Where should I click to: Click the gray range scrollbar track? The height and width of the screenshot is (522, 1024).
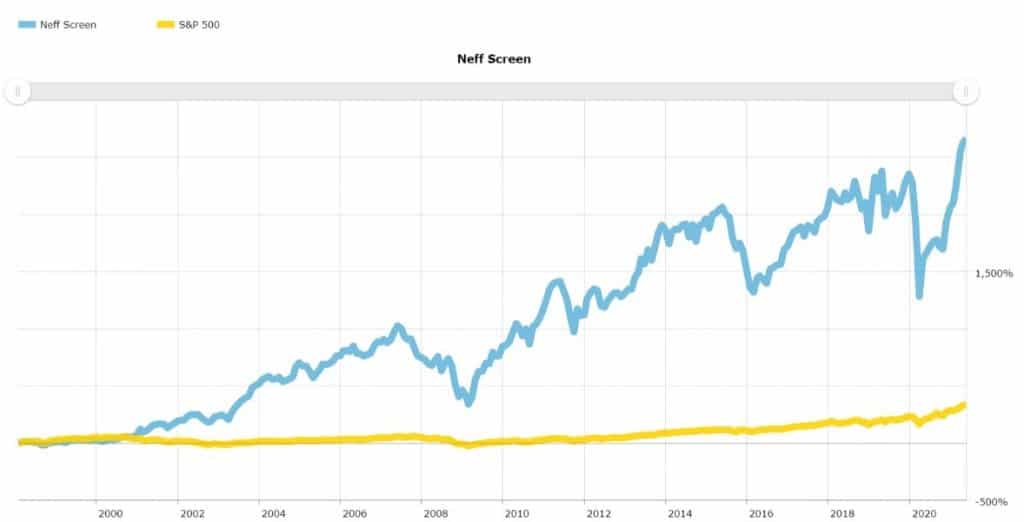coord(492,91)
